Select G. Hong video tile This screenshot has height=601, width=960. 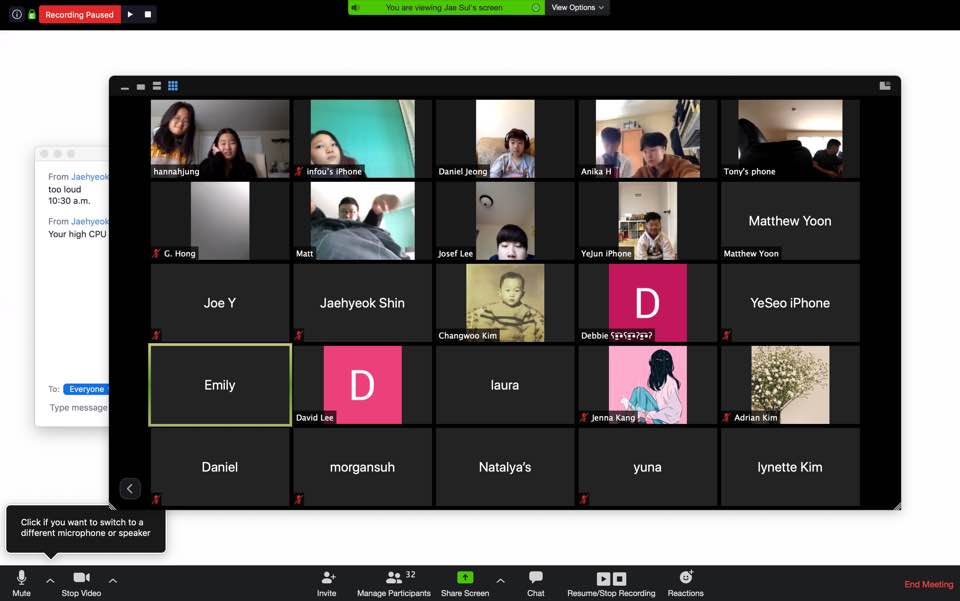click(x=220, y=221)
